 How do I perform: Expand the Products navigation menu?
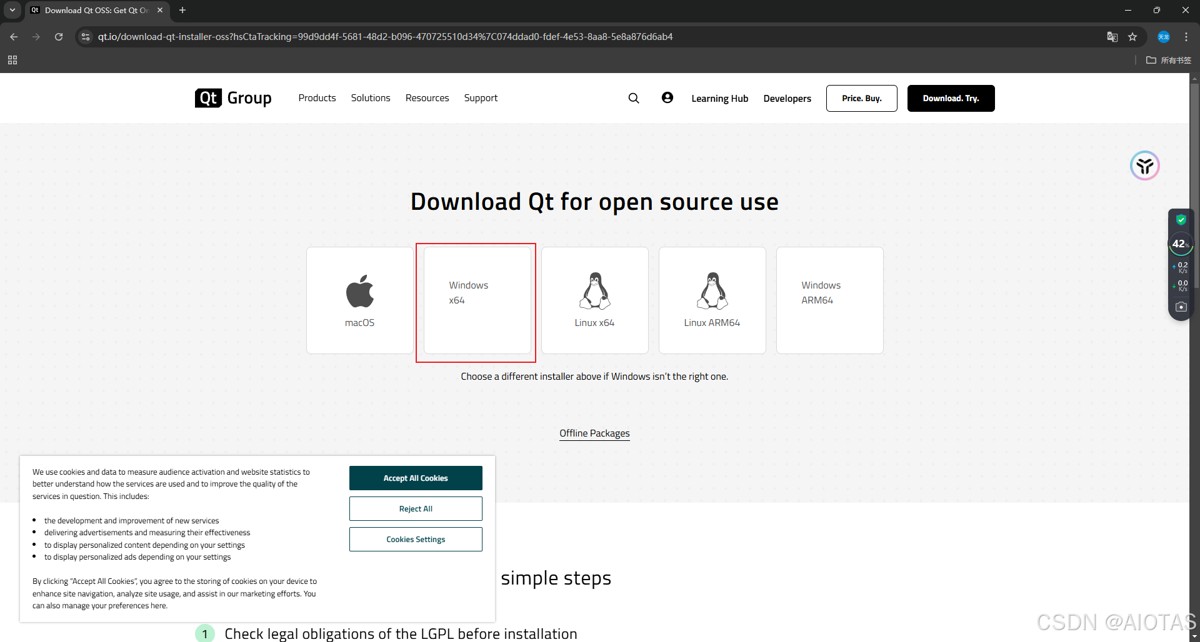[x=317, y=98]
